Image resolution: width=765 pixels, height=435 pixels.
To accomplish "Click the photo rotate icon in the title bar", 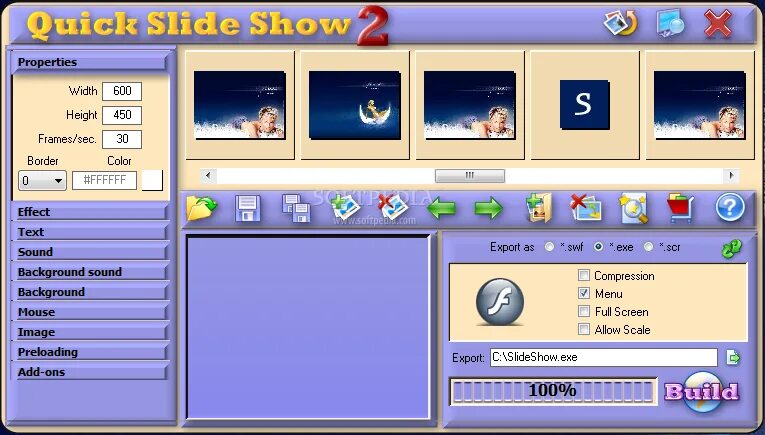I will 621,23.
